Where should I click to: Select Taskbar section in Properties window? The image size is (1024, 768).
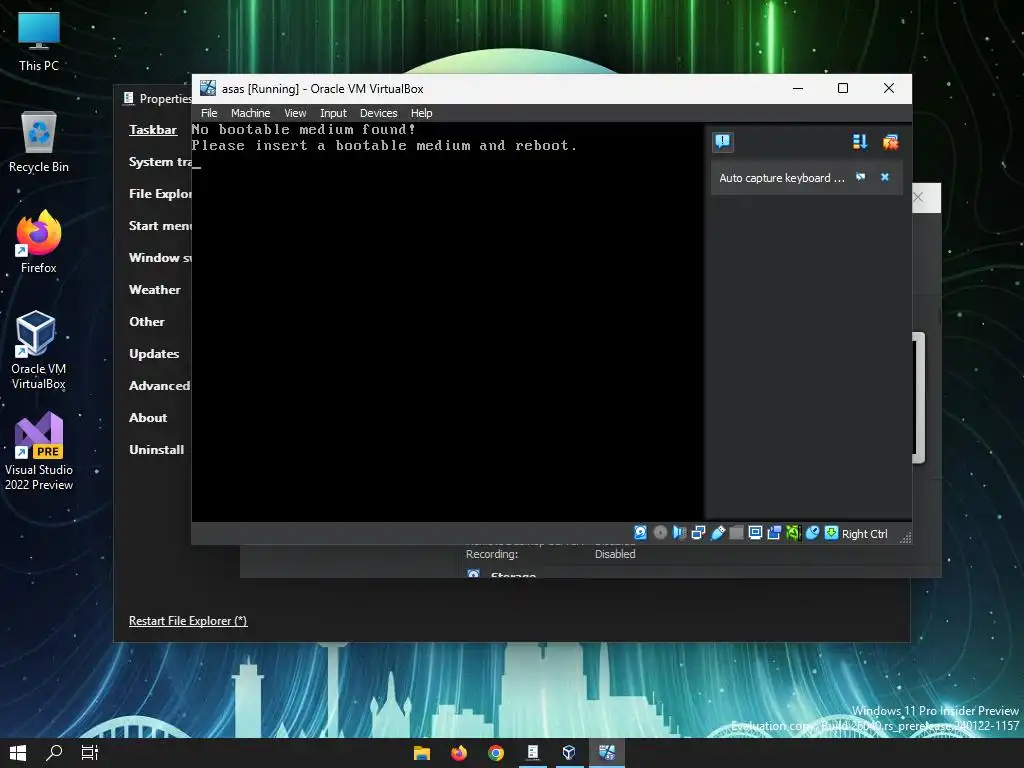(153, 129)
